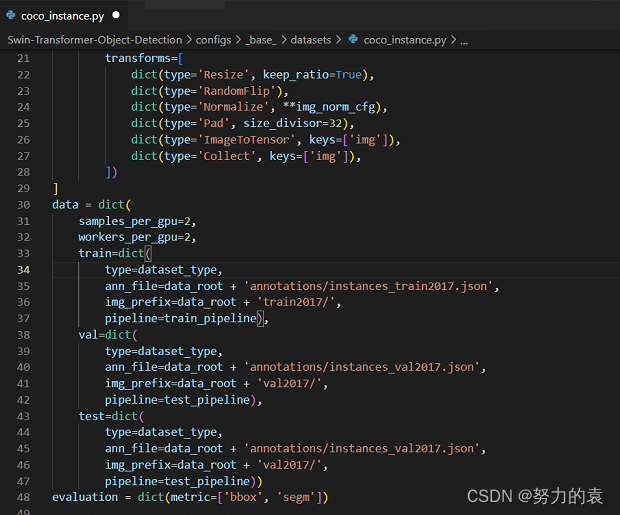Click the 'train2017/' string on line 36

click(x=296, y=302)
